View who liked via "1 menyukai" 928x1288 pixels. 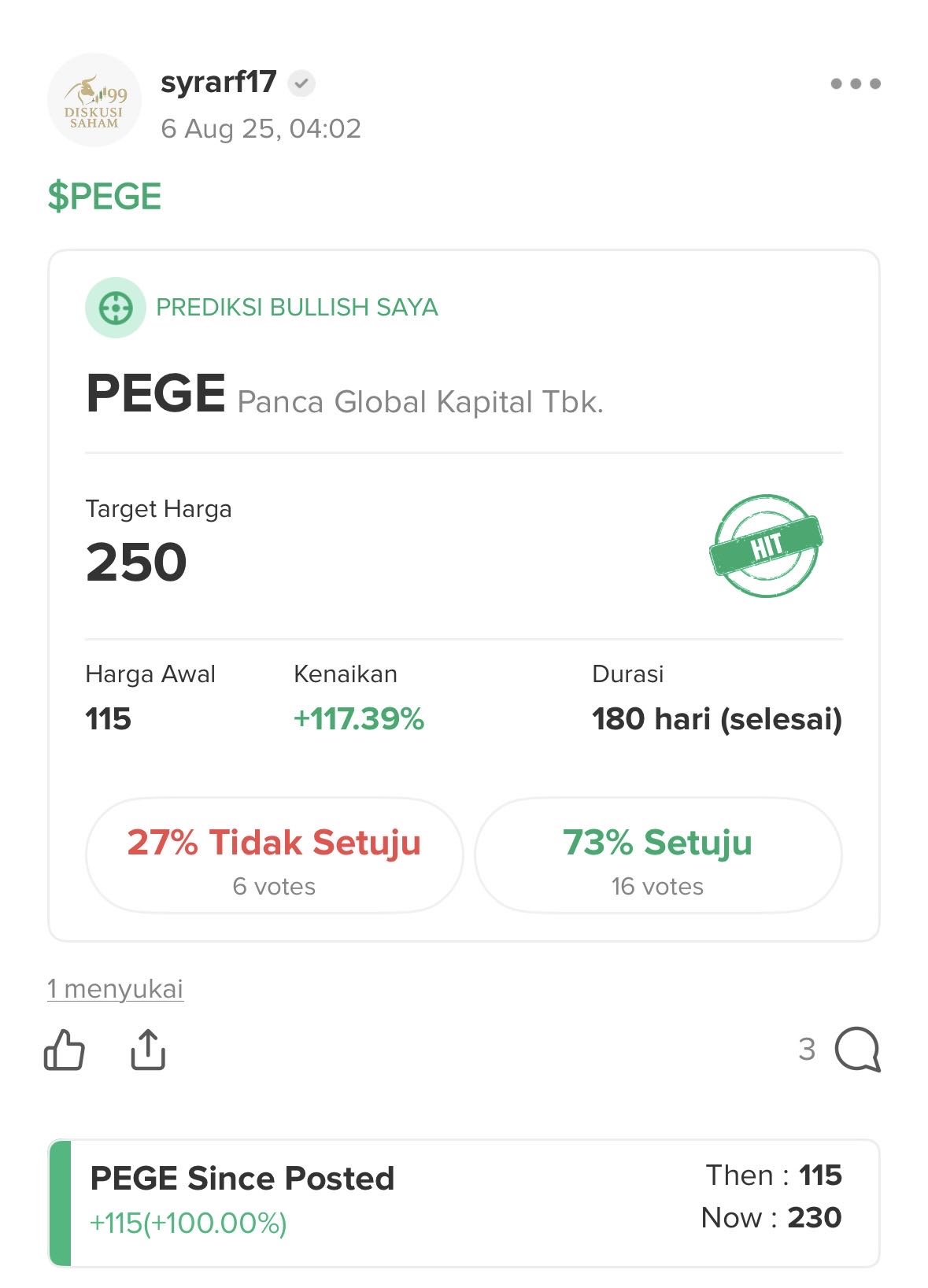[x=115, y=988]
